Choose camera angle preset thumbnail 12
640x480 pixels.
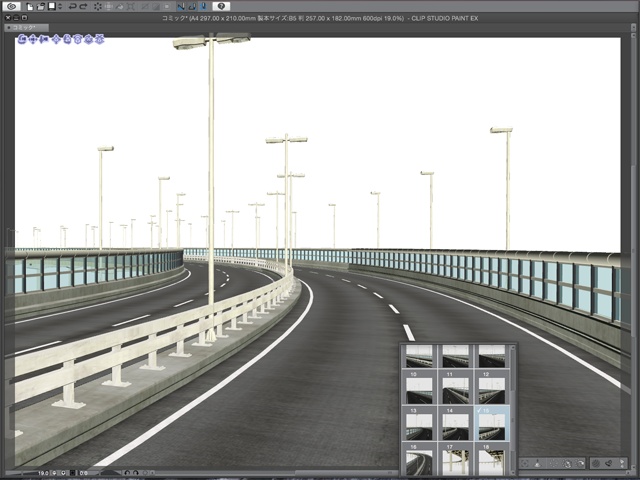pos(491,387)
